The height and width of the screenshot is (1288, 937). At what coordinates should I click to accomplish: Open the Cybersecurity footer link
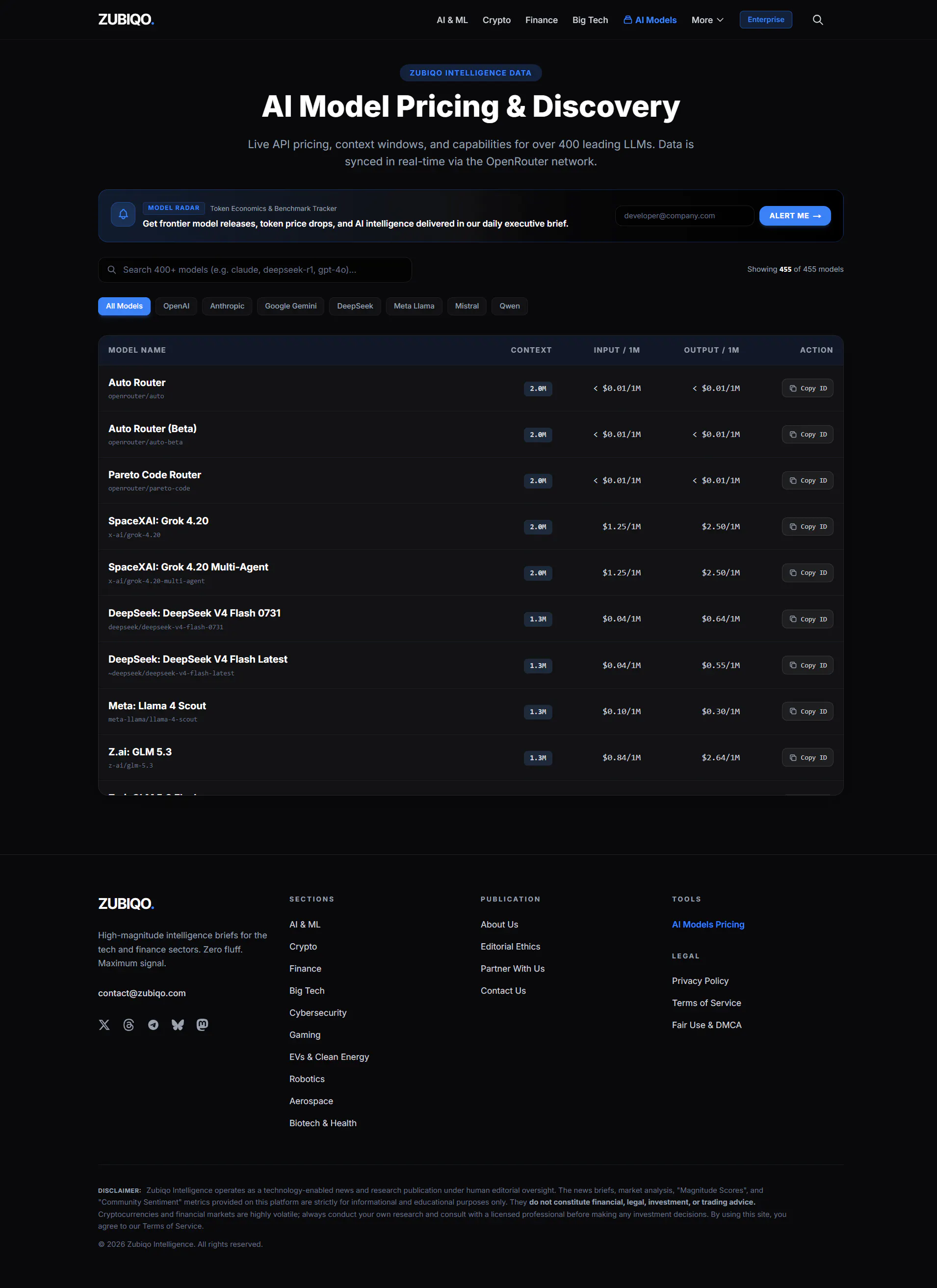(x=318, y=1012)
